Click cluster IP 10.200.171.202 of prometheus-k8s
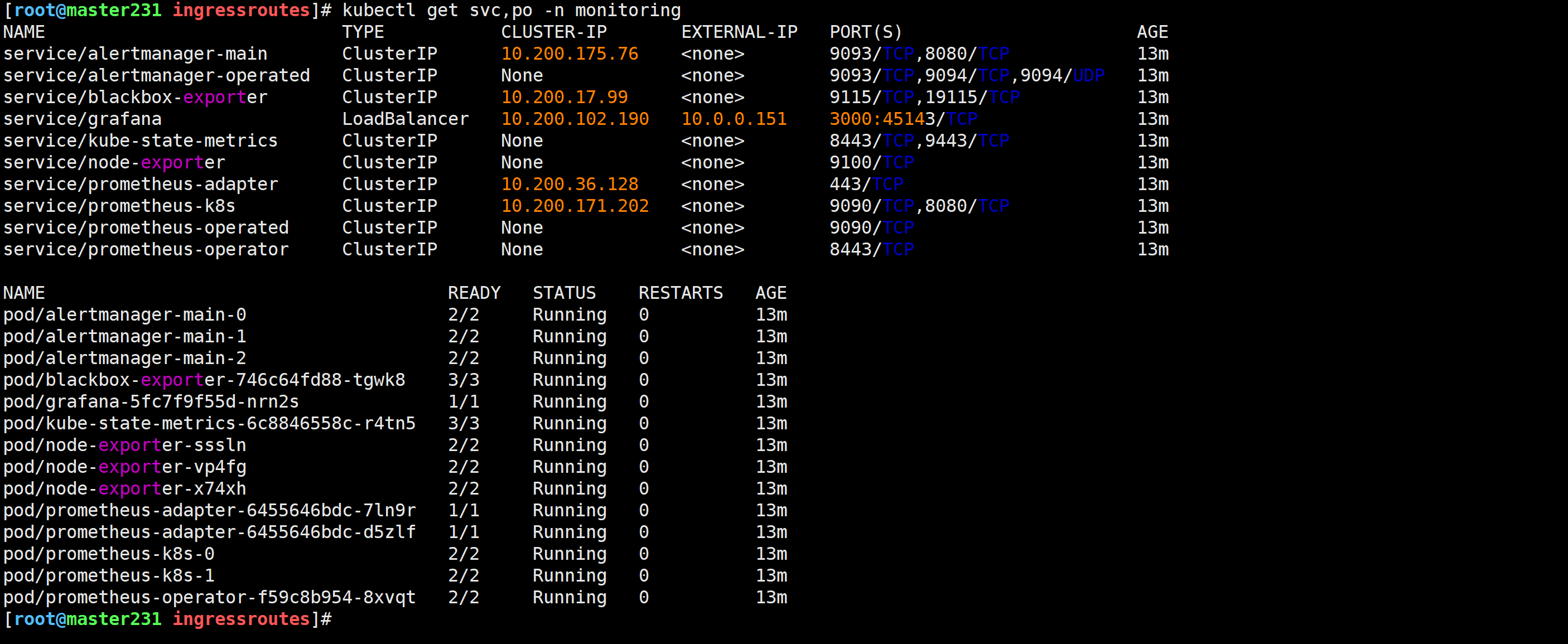 pos(575,206)
